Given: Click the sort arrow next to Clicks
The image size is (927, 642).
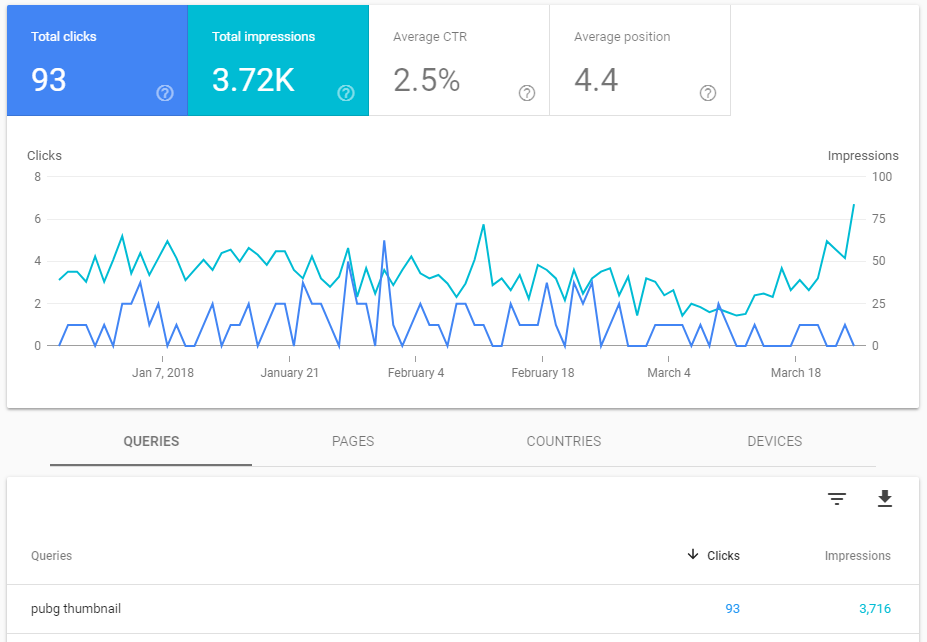Looking at the screenshot, I should click(693, 555).
